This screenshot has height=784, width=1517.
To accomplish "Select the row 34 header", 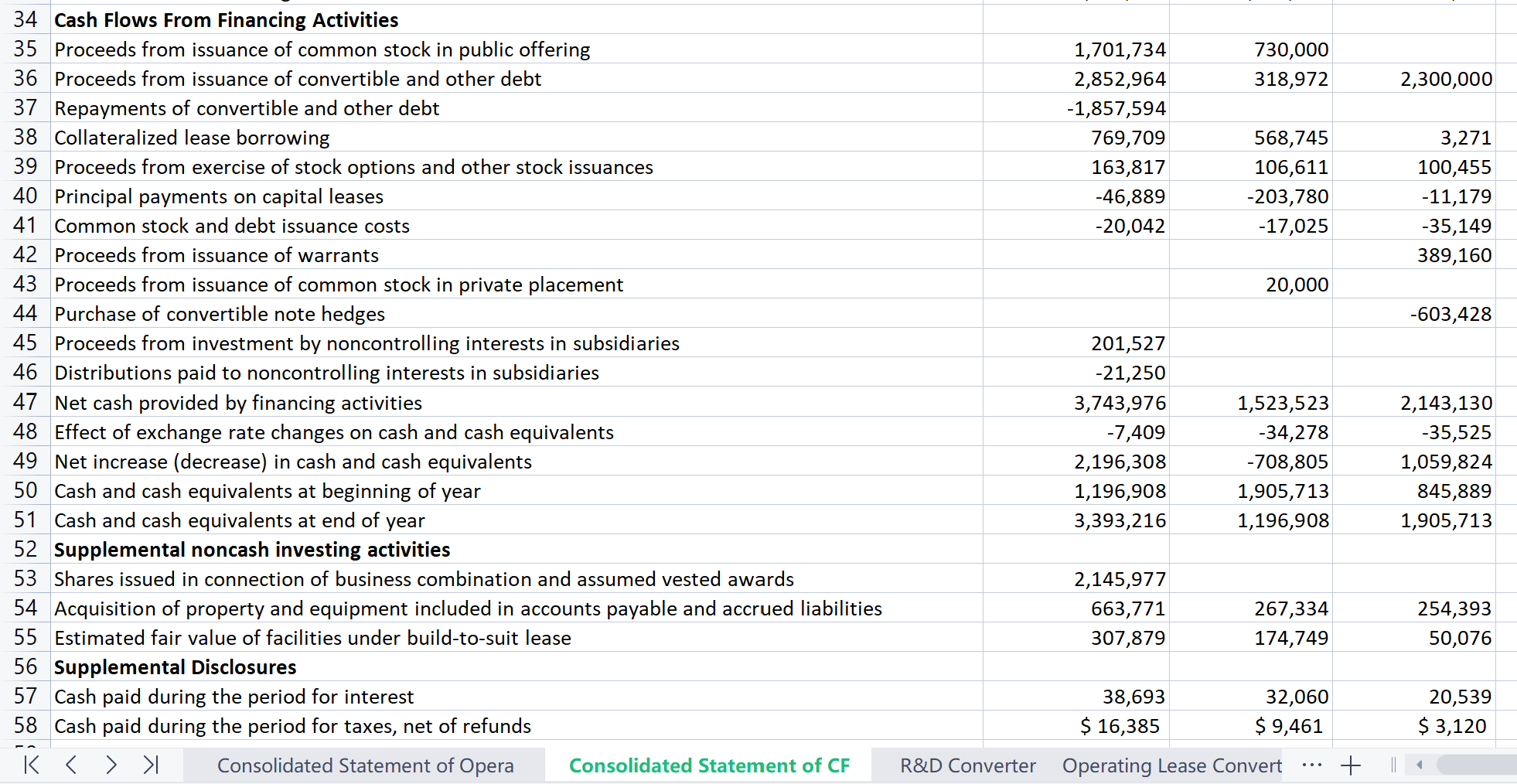I will [x=26, y=19].
